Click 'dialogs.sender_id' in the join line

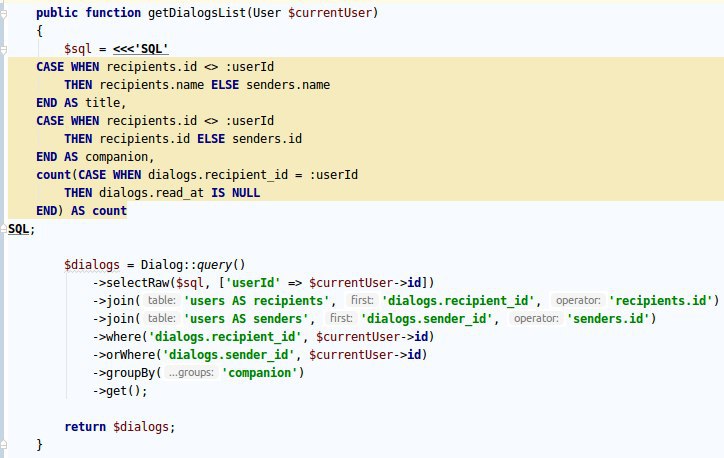click(427, 319)
